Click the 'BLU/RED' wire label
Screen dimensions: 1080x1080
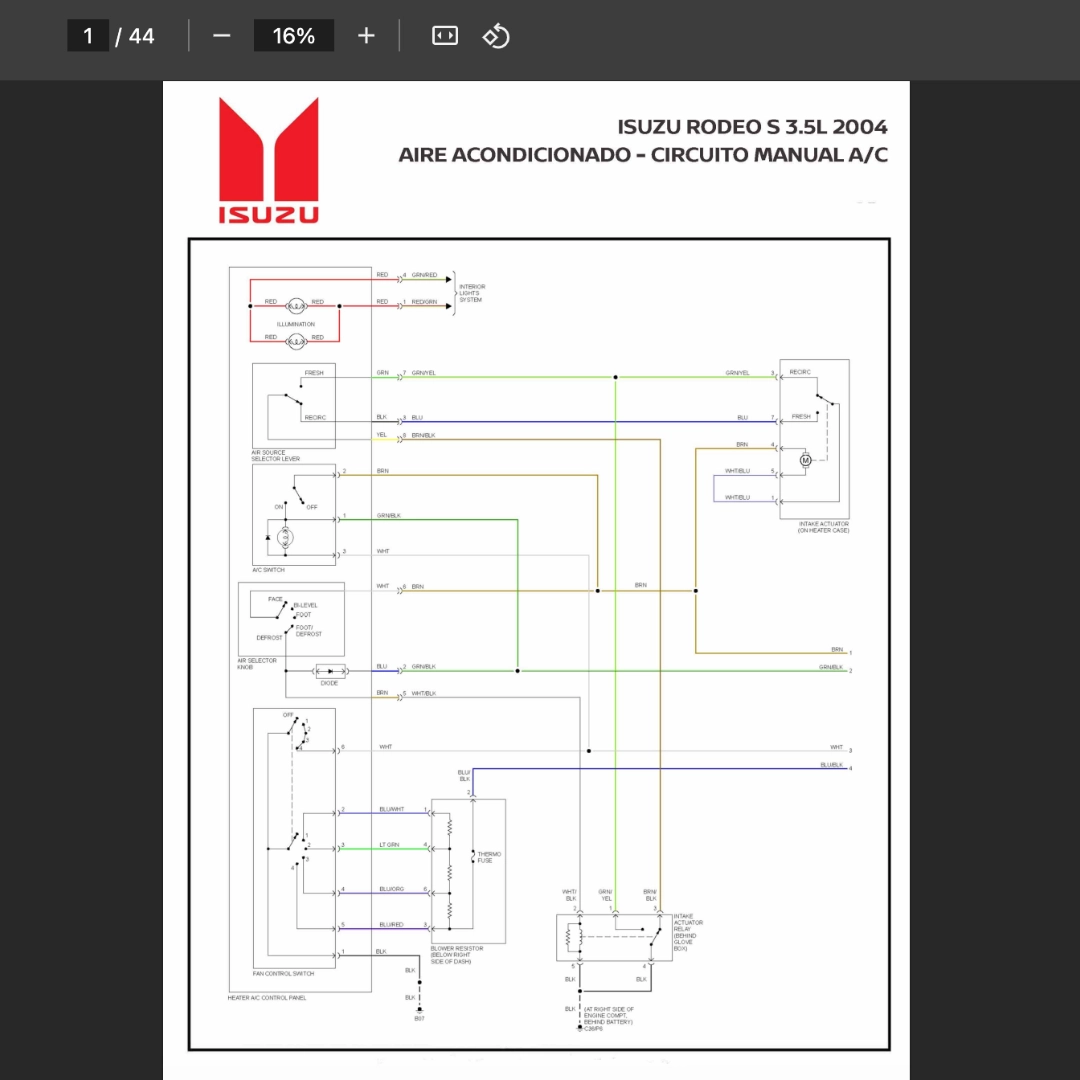click(391, 925)
